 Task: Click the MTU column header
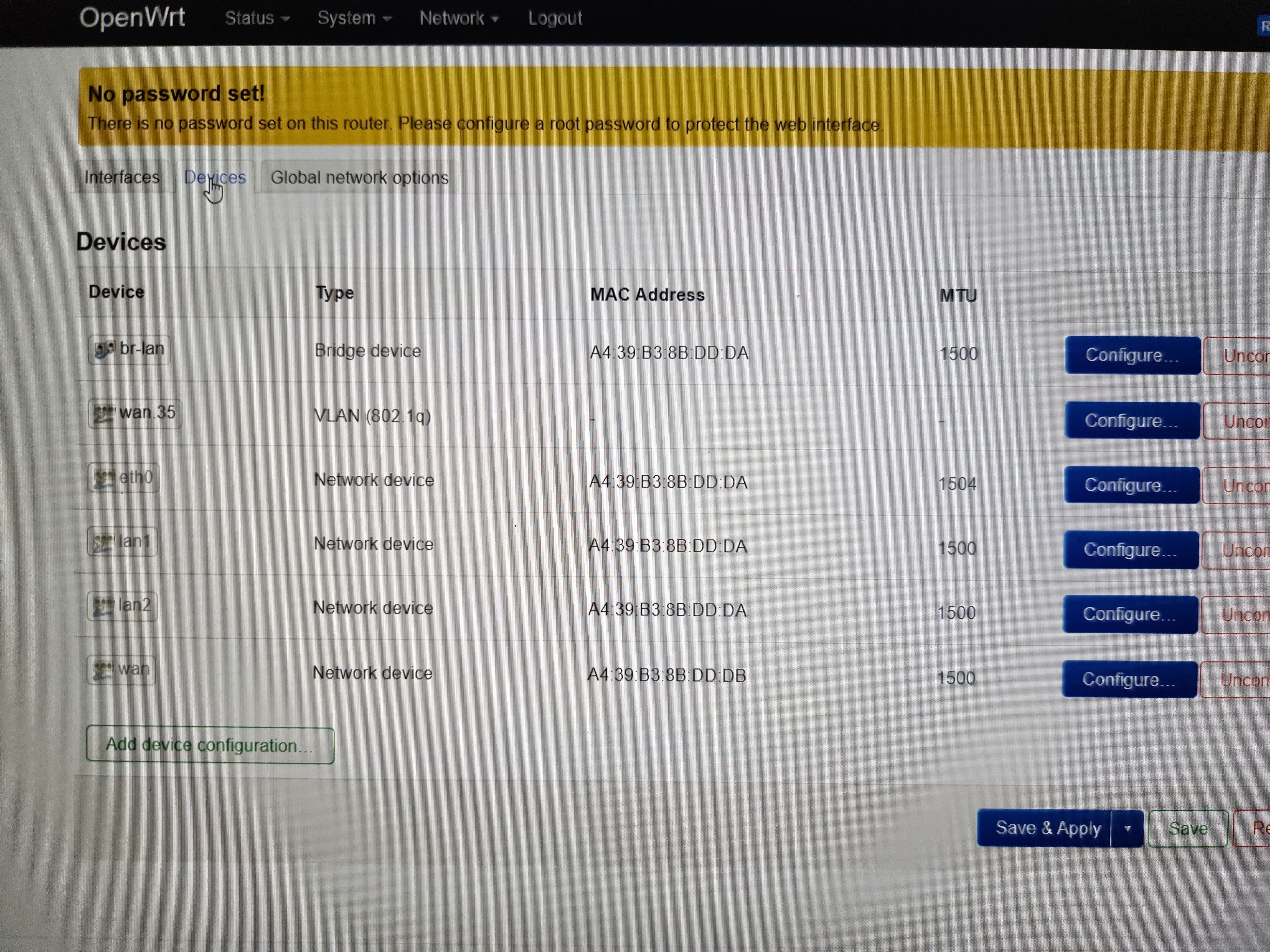point(958,296)
